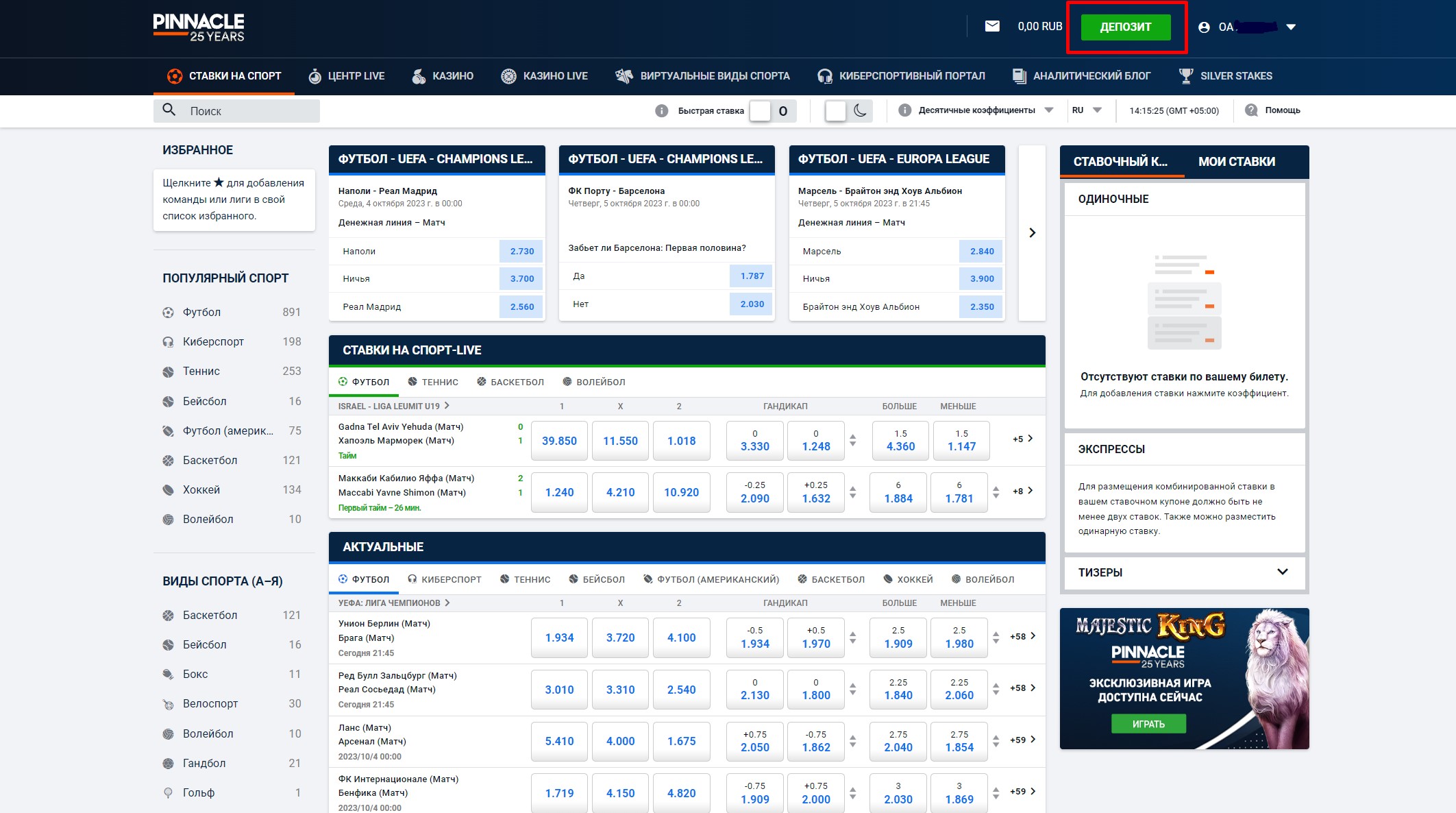Click the Play button on Majestic King banner
1456x813 pixels.
(1148, 725)
